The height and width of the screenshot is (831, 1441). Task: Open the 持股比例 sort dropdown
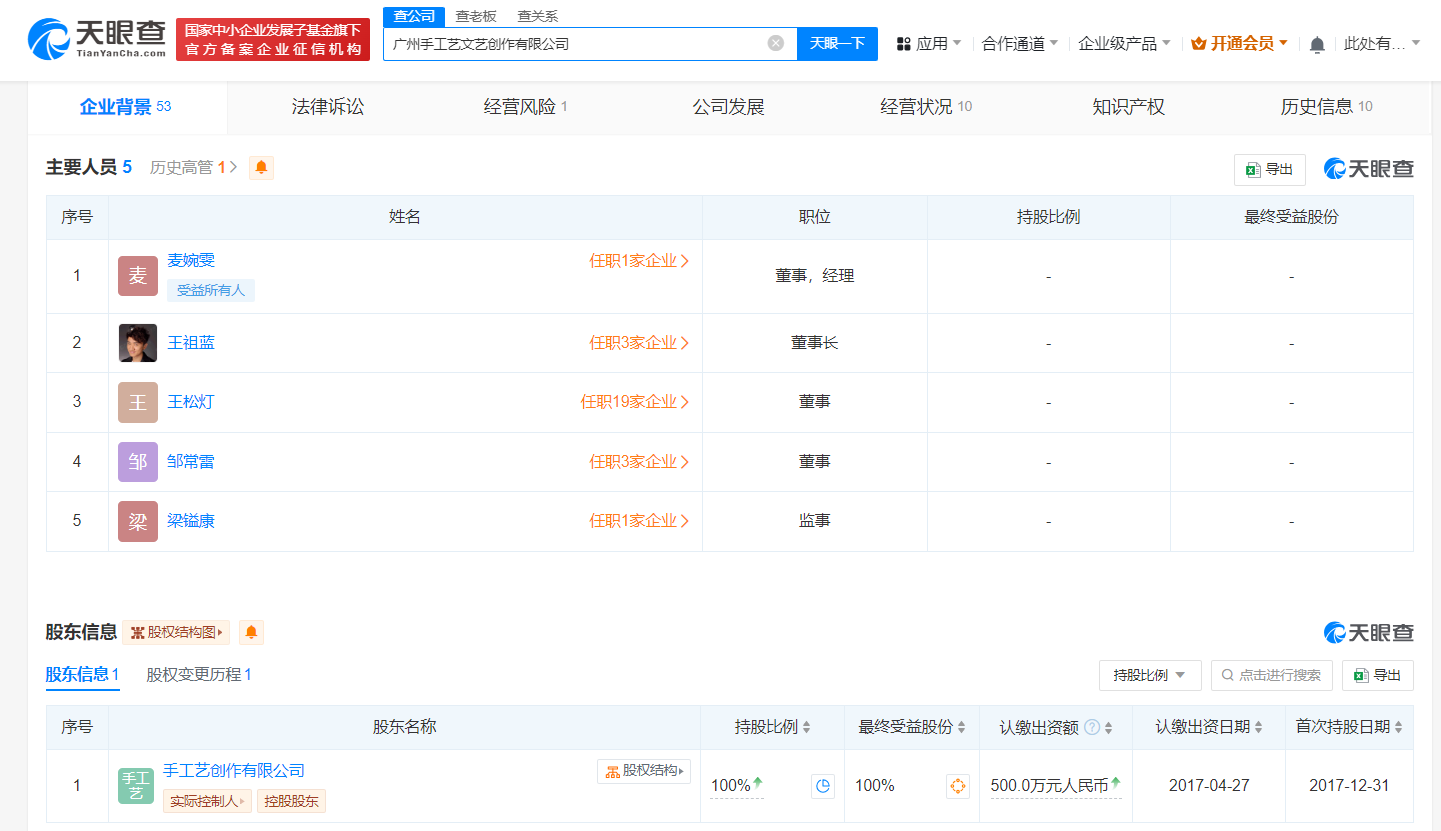click(1151, 675)
